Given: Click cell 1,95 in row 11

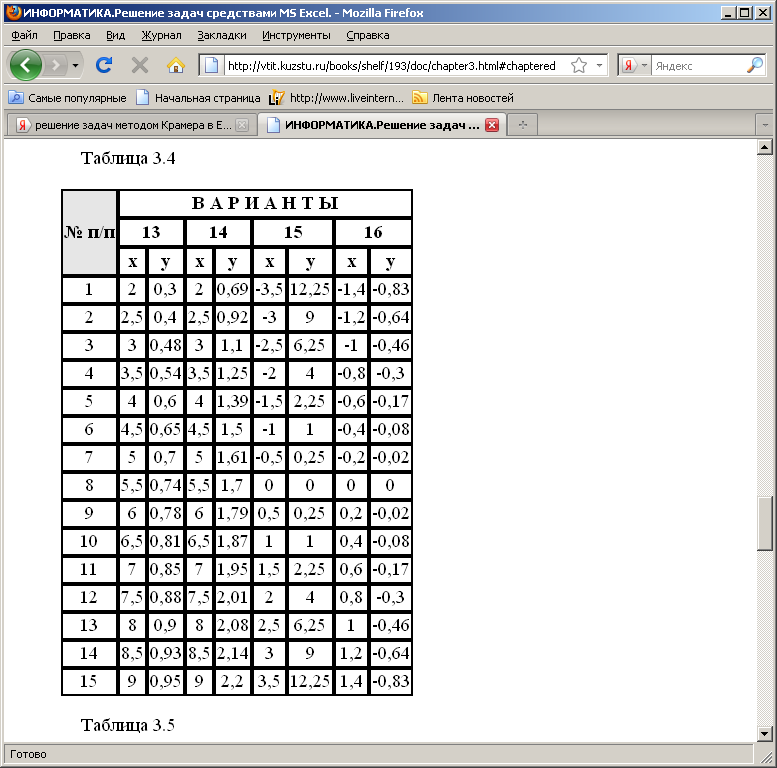Looking at the screenshot, I should click(232, 569).
